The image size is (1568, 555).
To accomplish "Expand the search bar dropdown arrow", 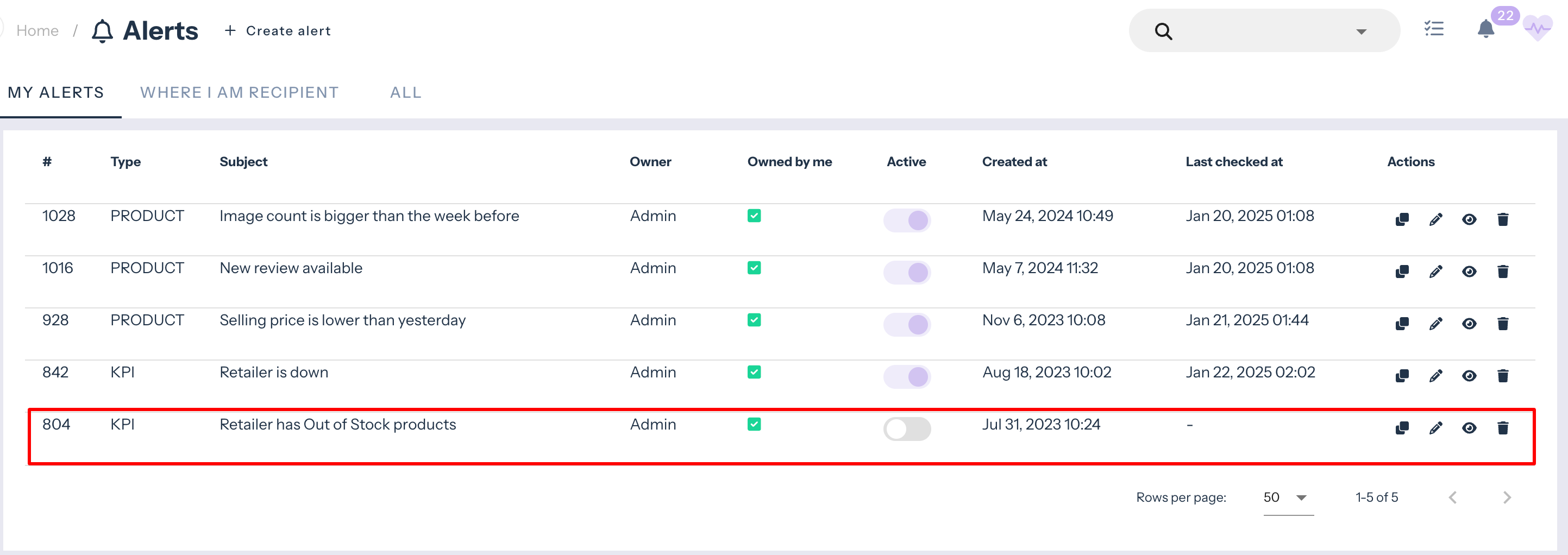I will pos(1361,31).
